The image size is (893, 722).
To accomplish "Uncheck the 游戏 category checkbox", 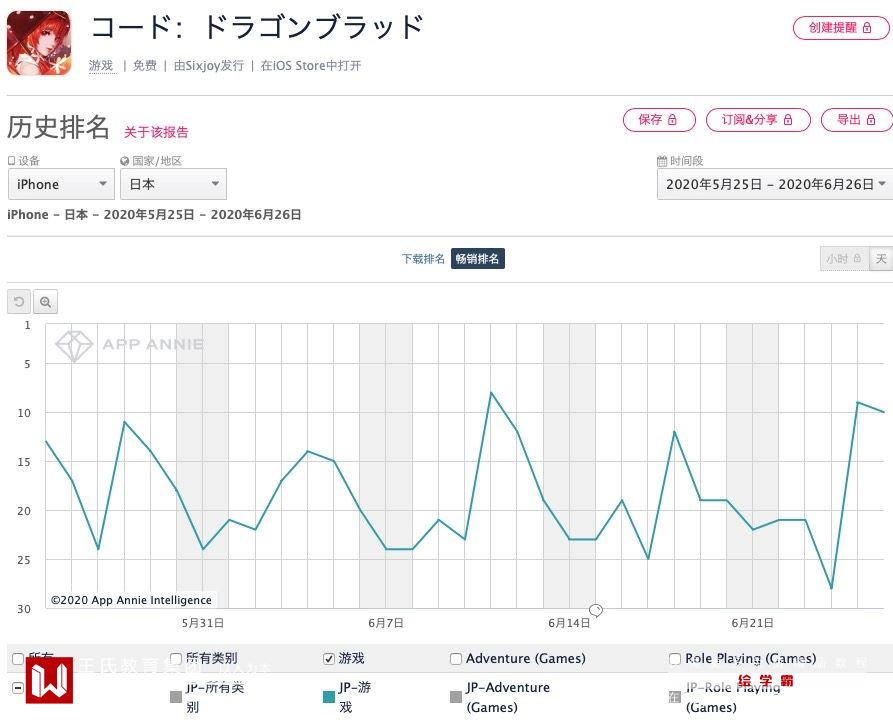I will (329, 659).
